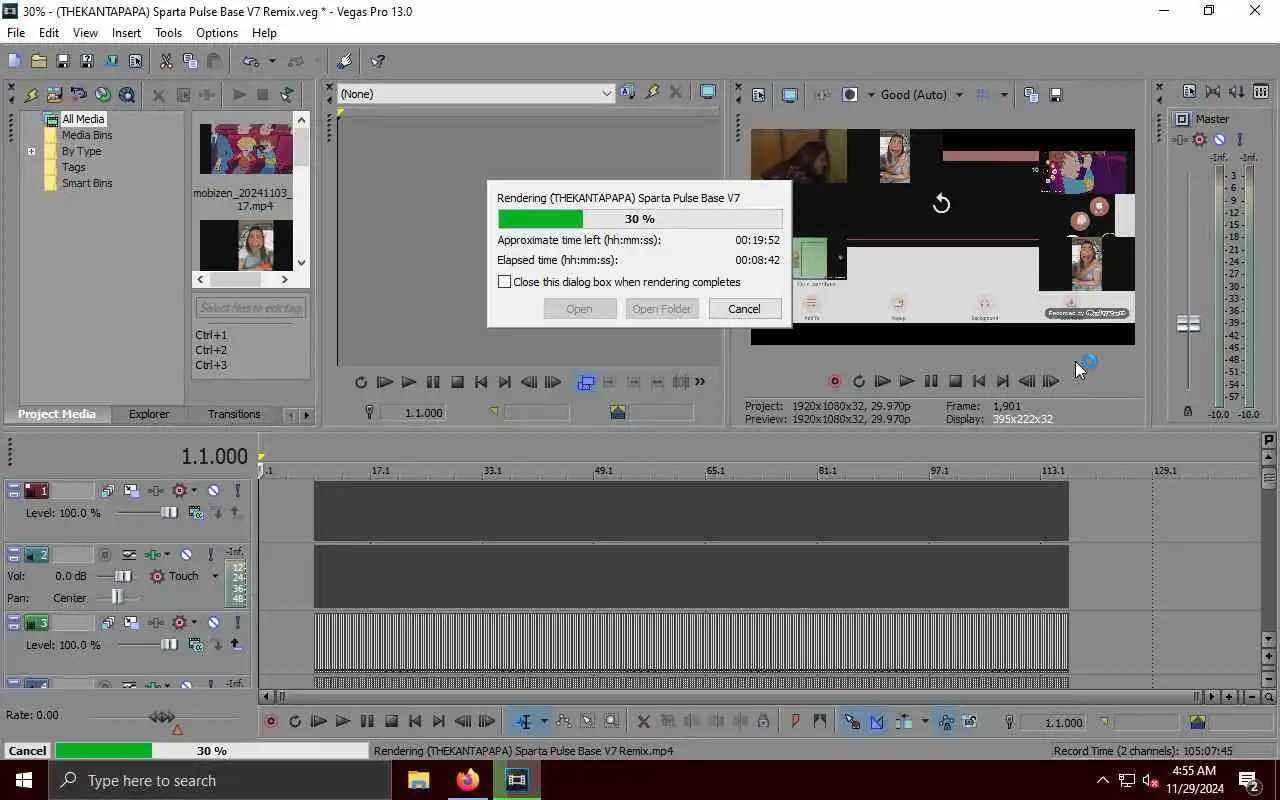This screenshot has height=800, width=1280.
Task: Toggle Arm for Record on audio track 2
Action: (x=104, y=555)
